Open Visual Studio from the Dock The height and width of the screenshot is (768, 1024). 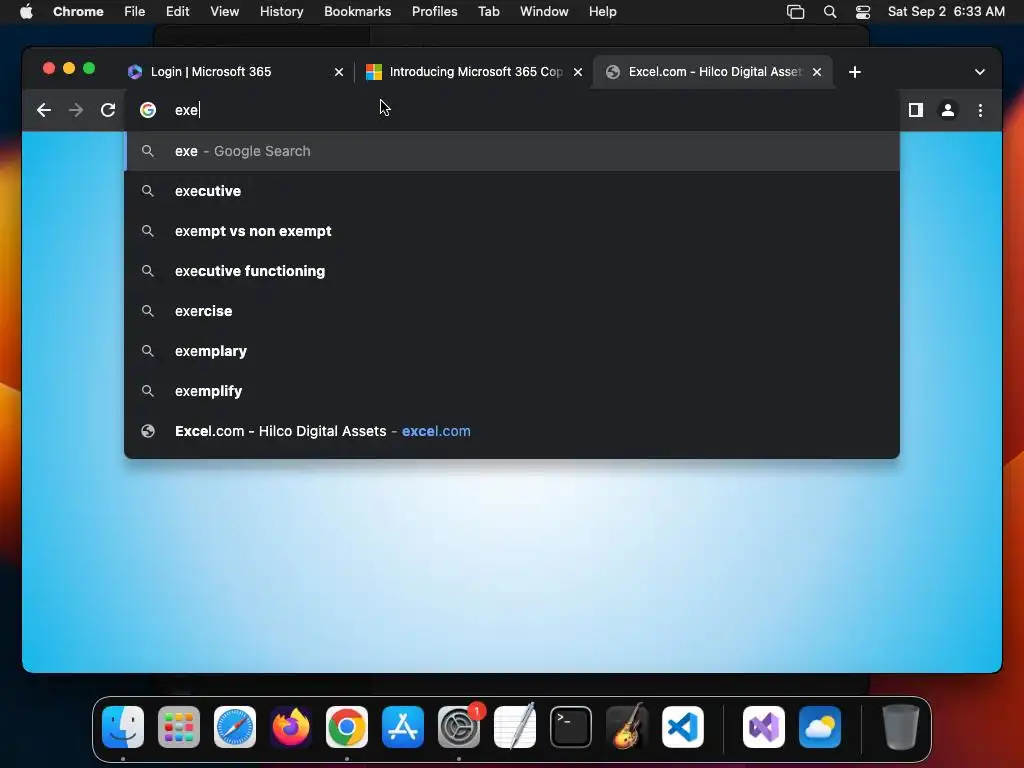pyautogui.click(x=763, y=727)
